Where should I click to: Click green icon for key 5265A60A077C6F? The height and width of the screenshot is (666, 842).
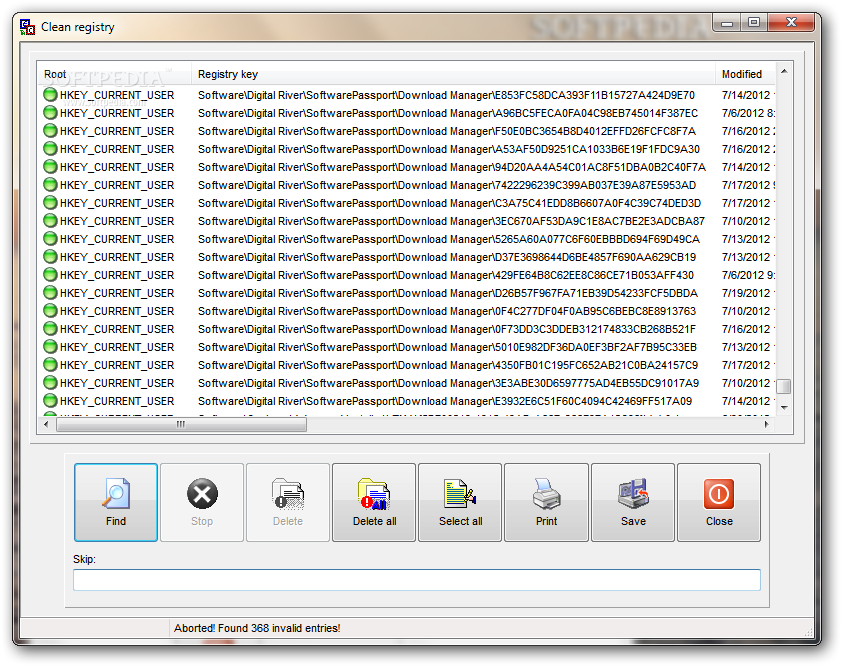50,239
